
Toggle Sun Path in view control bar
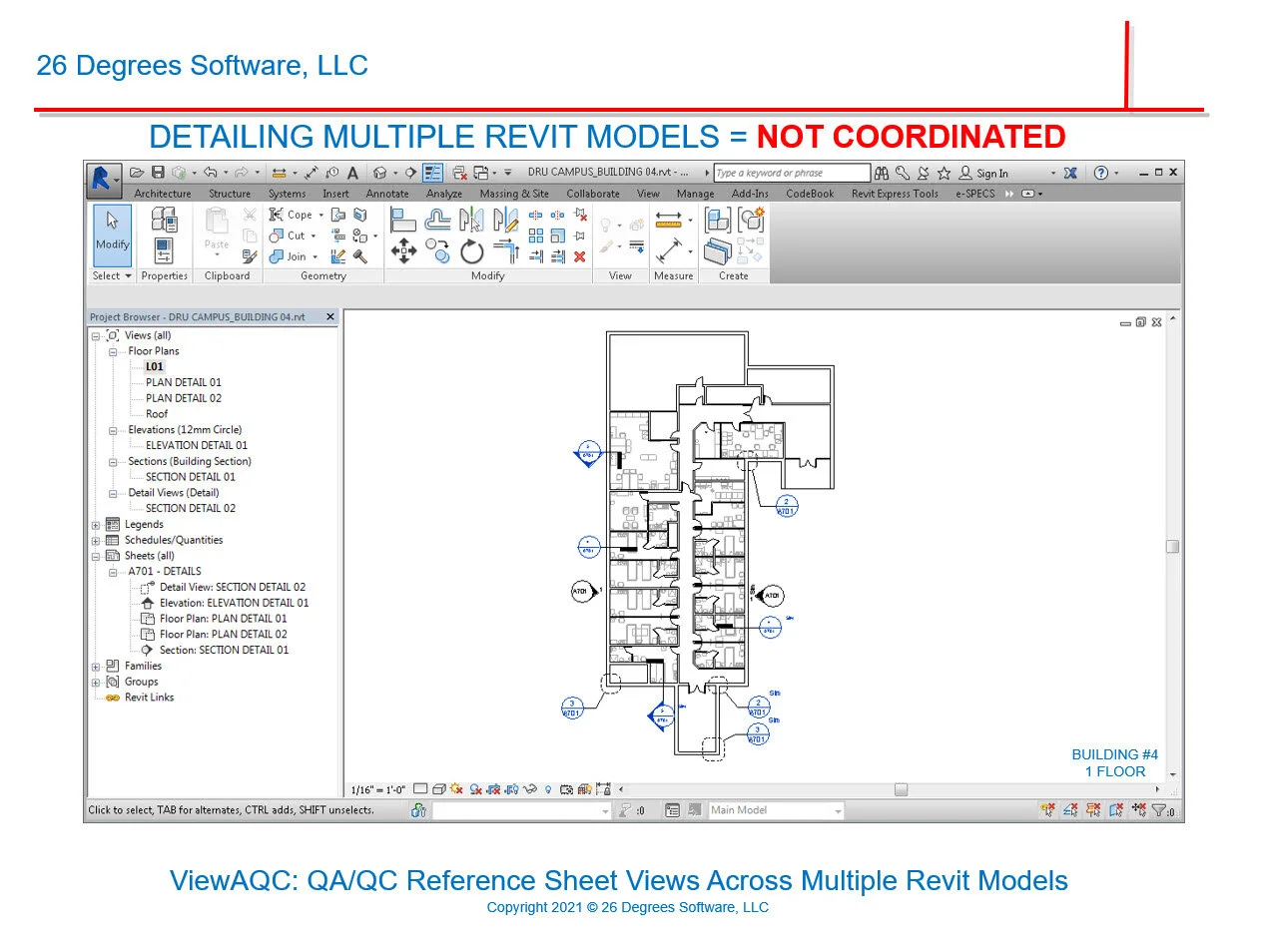pos(455,789)
